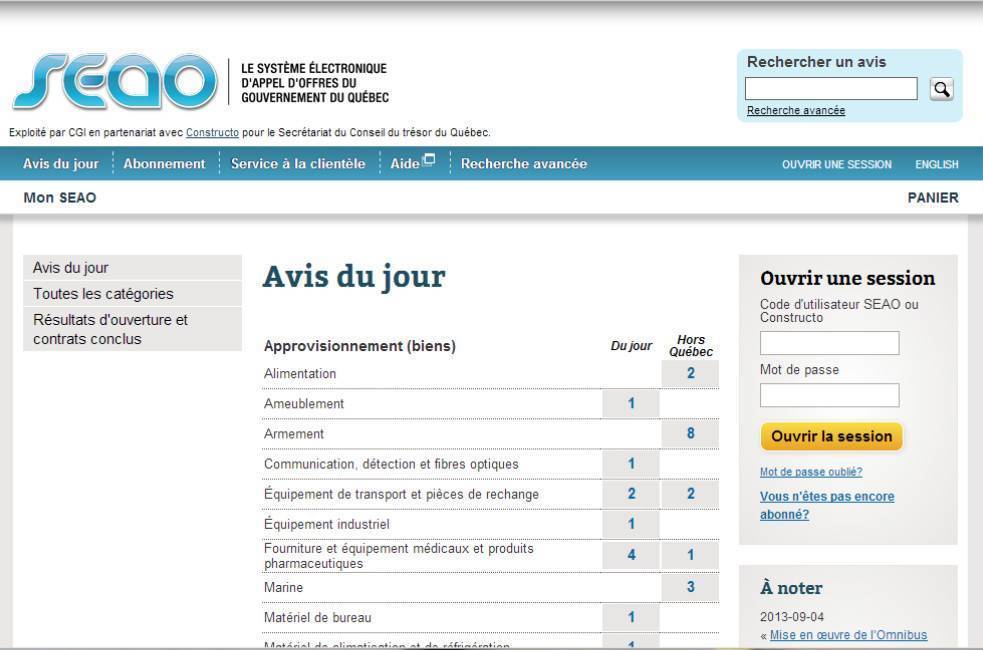Screen dimensions: 983x650
Task: Open Avis du jour in top navigation
Action: 61,164
